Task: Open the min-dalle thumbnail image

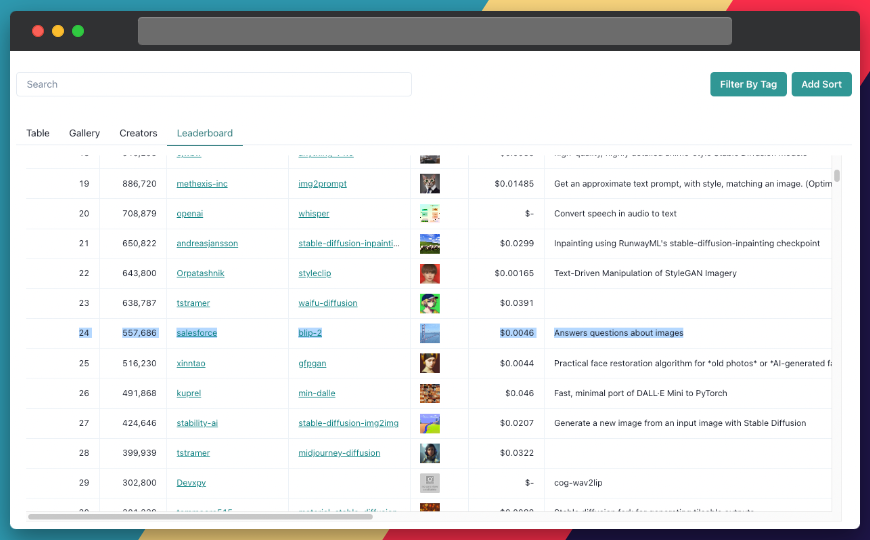Action: tap(429, 393)
